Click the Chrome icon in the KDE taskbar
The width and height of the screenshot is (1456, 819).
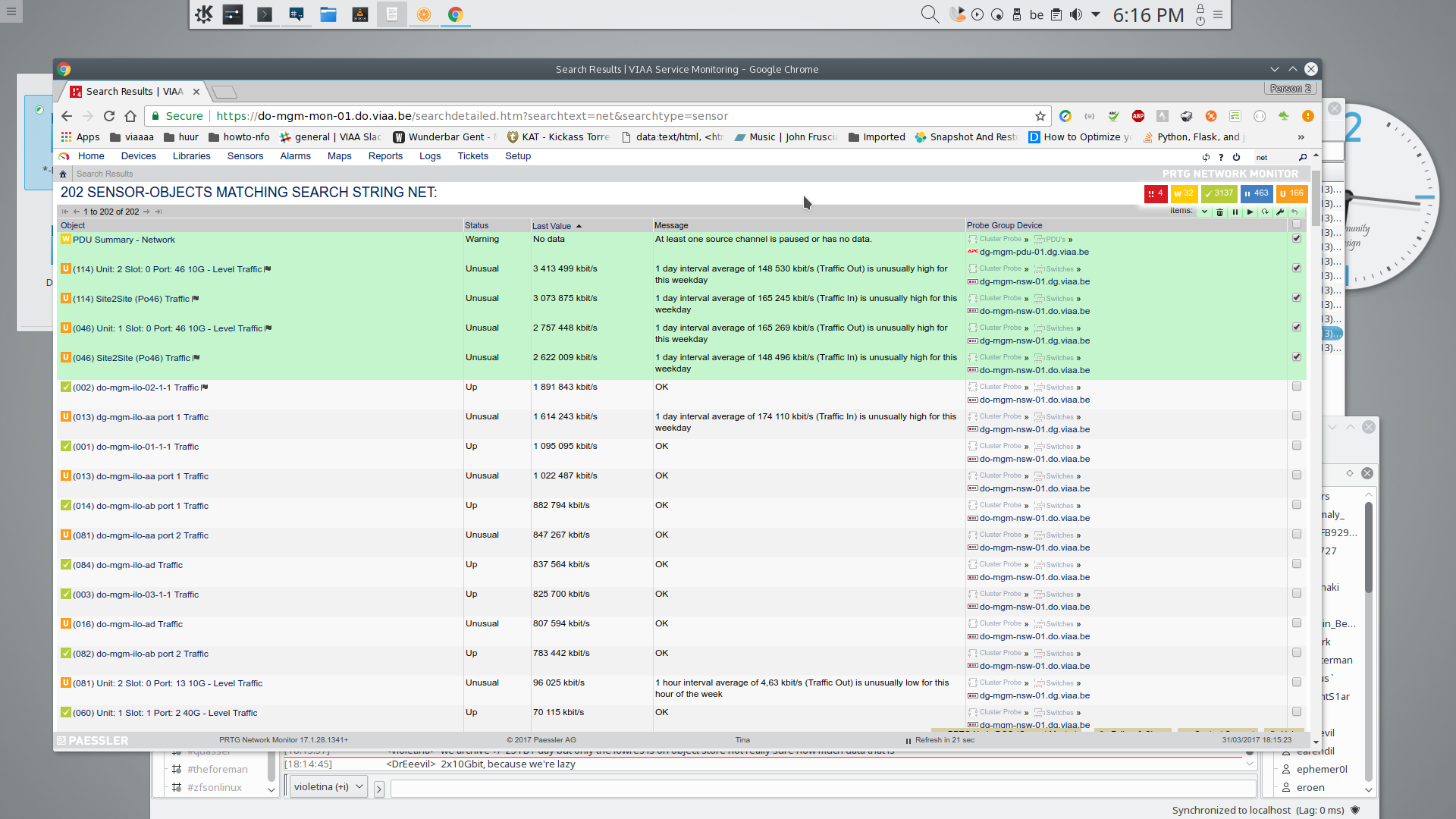coord(456,14)
